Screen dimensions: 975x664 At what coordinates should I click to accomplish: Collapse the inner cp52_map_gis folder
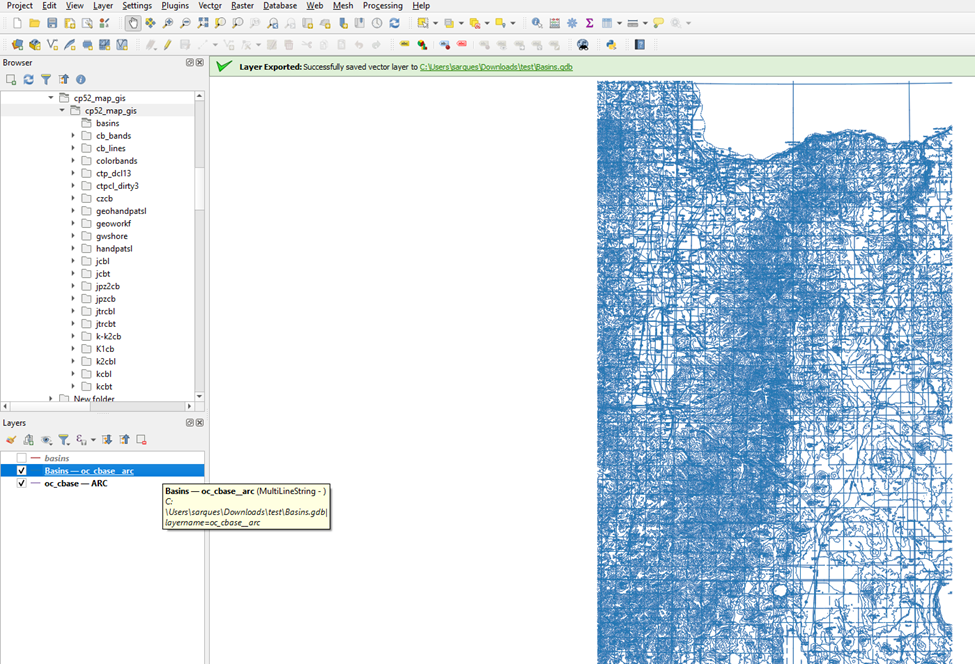click(62, 111)
